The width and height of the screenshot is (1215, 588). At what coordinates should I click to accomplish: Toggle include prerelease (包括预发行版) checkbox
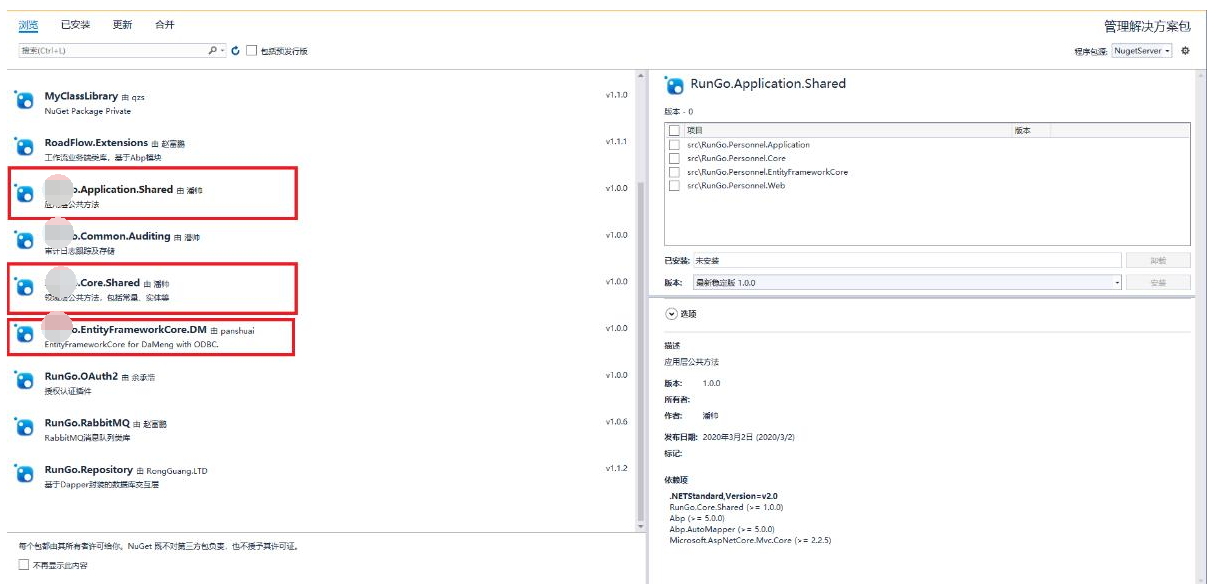(x=252, y=50)
